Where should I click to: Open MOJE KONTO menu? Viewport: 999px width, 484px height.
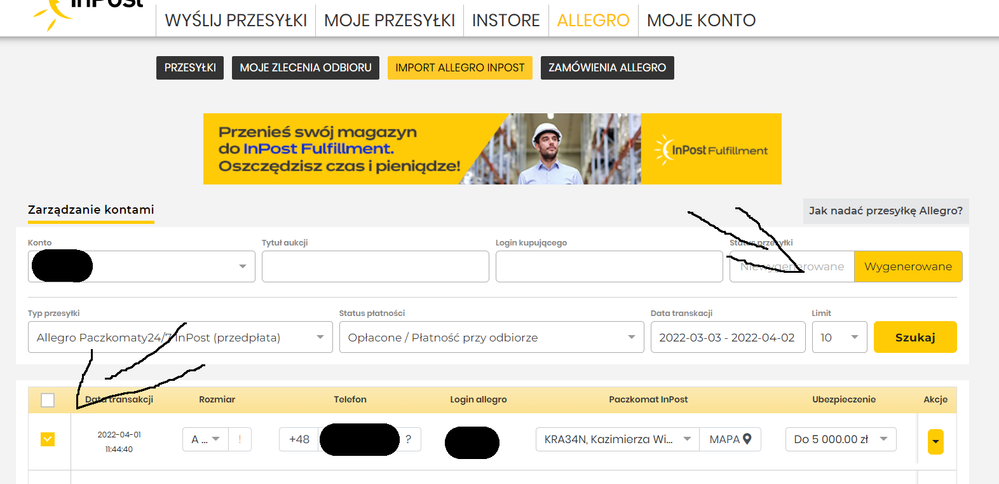tap(701, 20)
